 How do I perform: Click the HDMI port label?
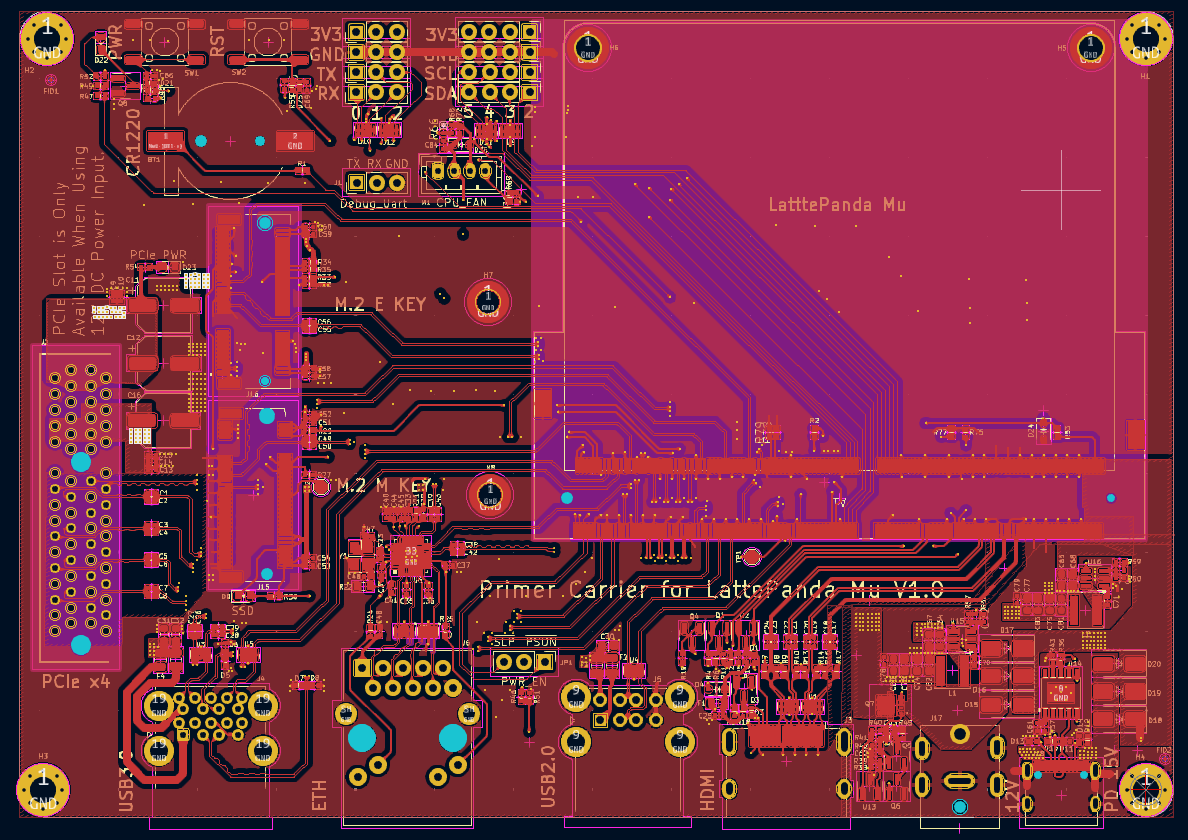(x=708, y=791)
